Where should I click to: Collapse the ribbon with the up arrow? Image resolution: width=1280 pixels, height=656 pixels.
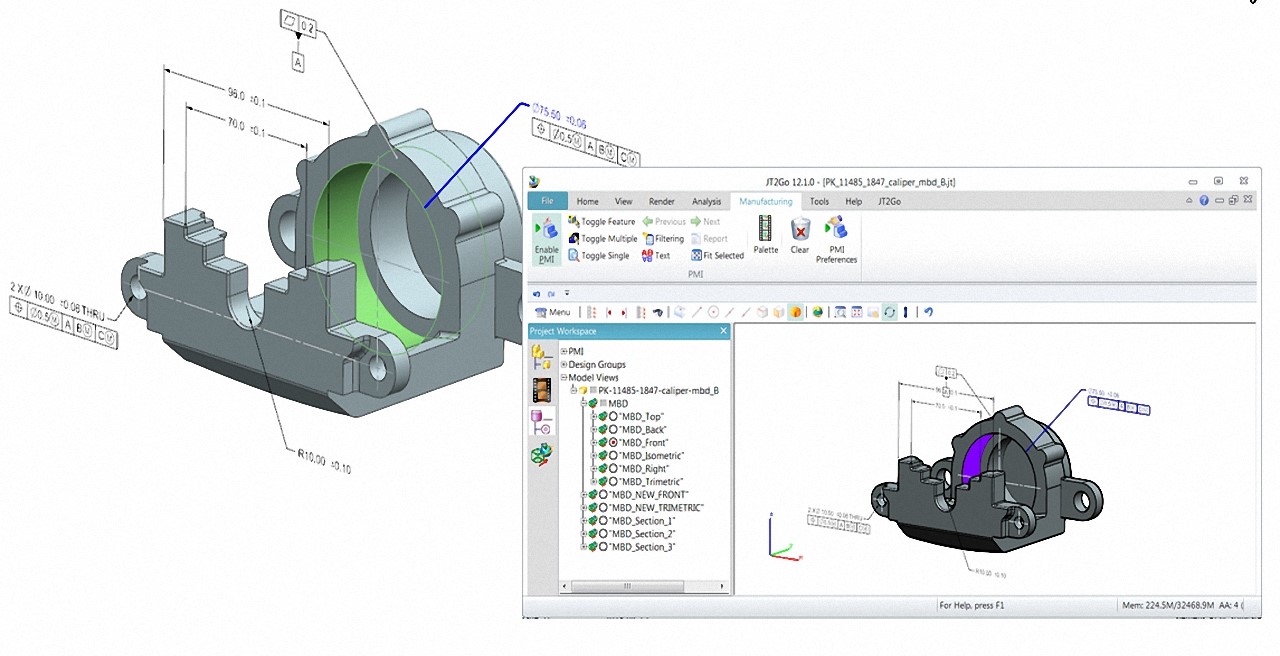pyautogui.click(x=1190, y=201)
